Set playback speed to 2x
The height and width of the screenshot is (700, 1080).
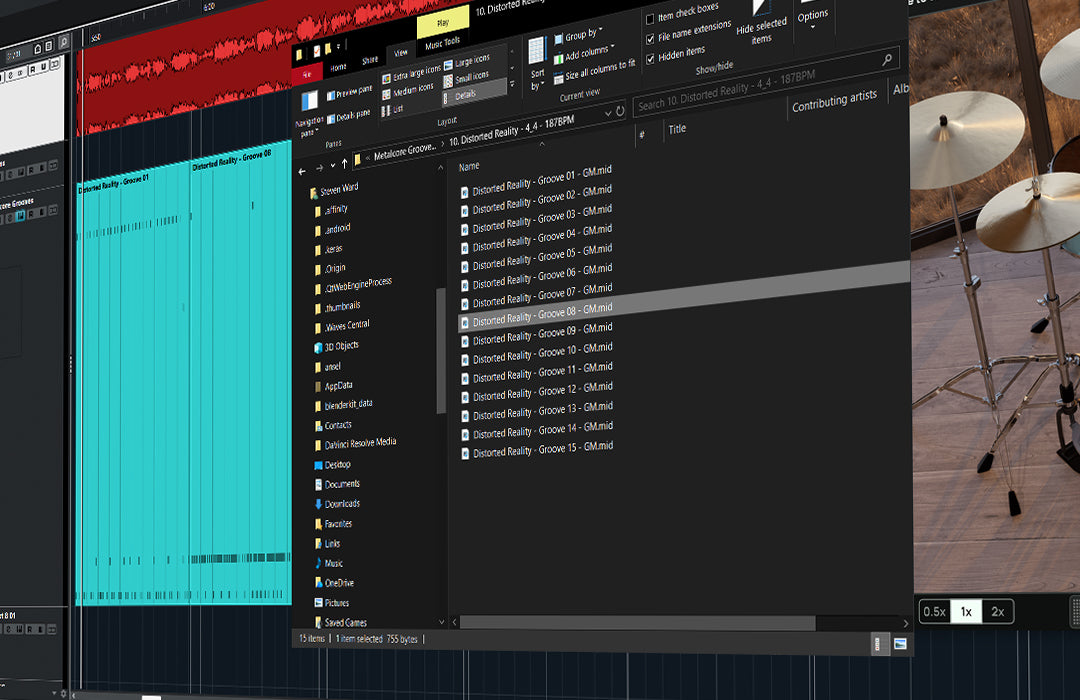[997, 611]
